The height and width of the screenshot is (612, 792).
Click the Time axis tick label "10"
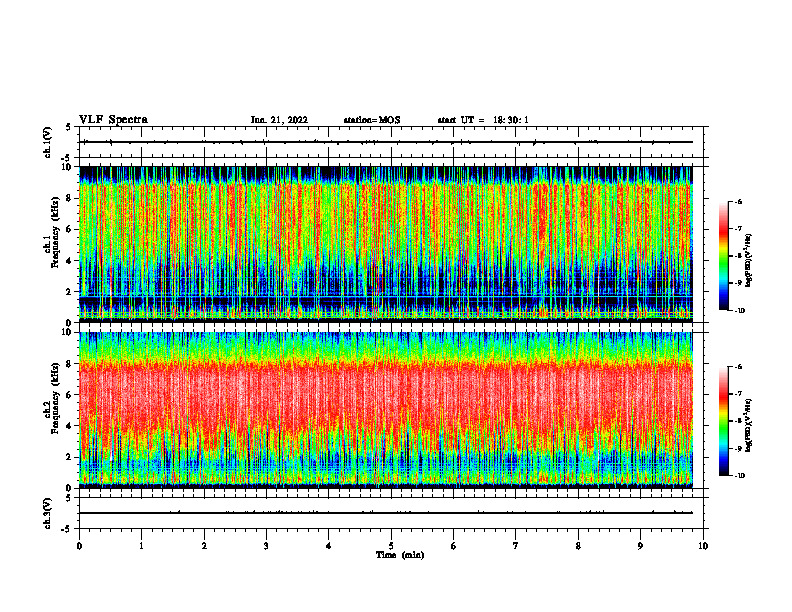(703, 546)
